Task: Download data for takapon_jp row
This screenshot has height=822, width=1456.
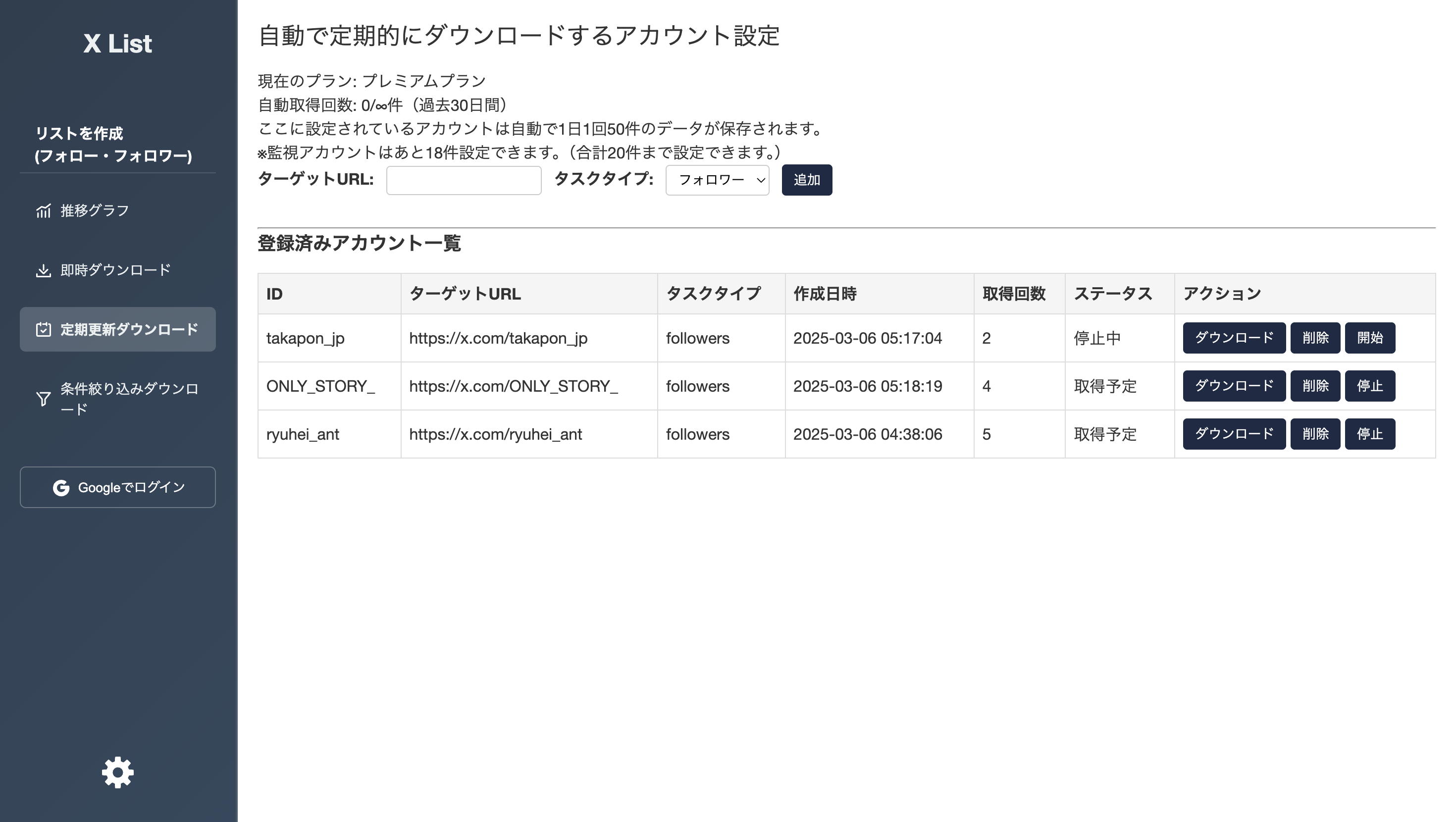Action: tap(1234, 338)
